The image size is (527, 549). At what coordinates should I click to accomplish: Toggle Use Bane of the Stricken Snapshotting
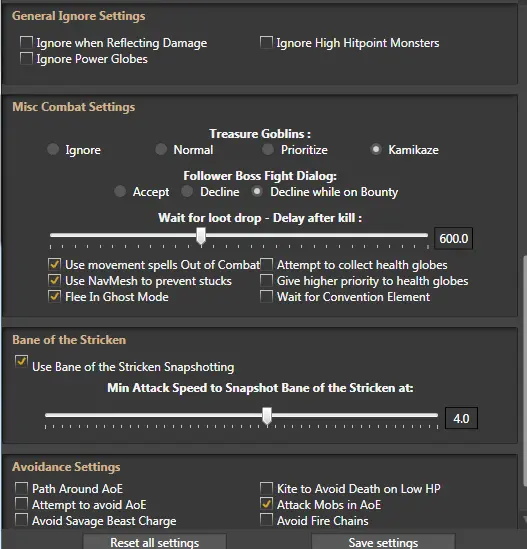click(22, 361)
